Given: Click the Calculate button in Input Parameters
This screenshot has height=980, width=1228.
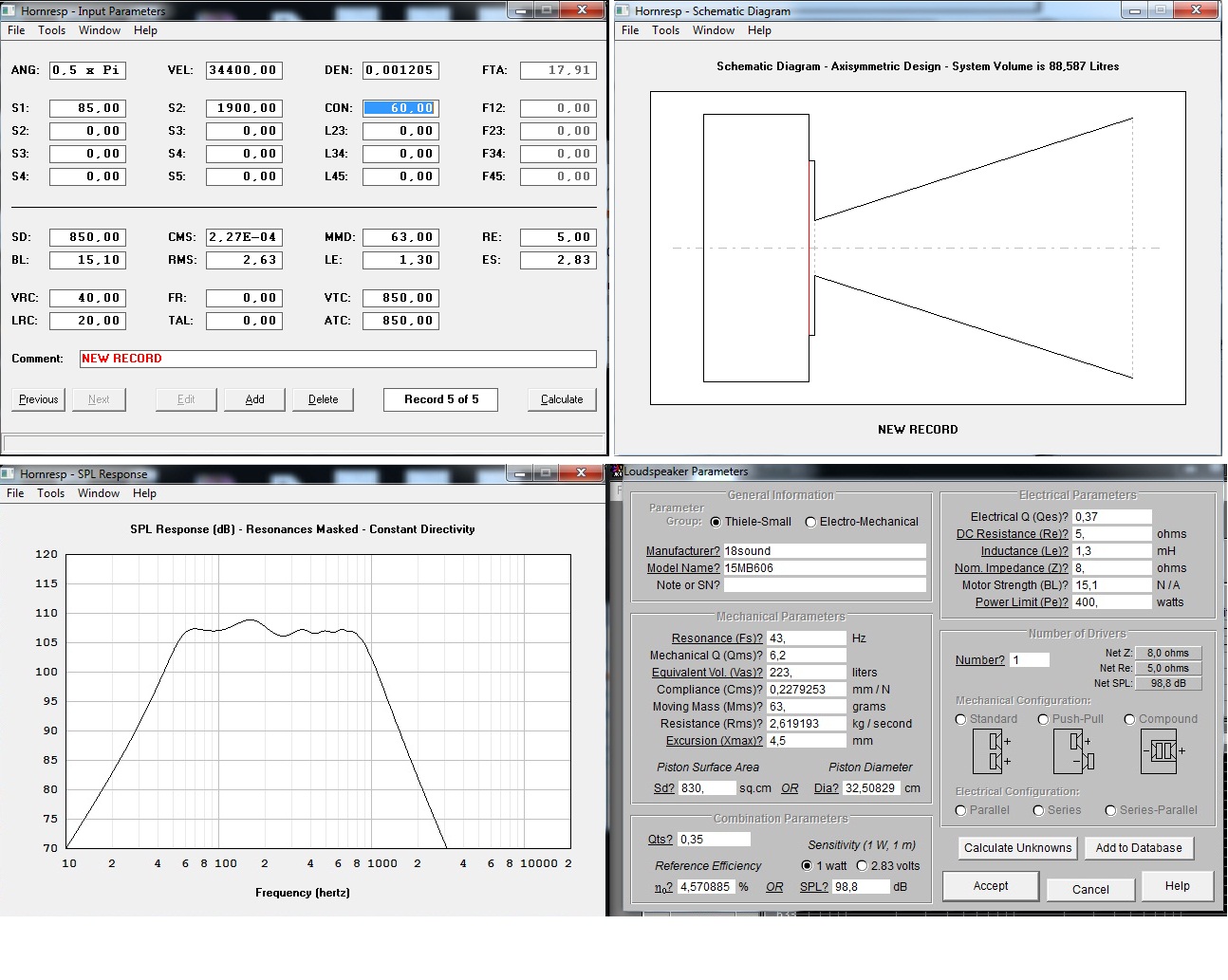Looking at the screenshot, I should pos(562,399).
